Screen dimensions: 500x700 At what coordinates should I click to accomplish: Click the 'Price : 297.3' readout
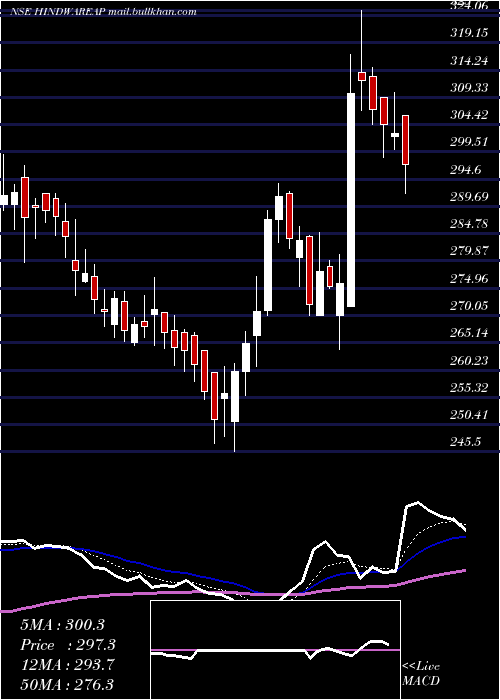point(68,645)
